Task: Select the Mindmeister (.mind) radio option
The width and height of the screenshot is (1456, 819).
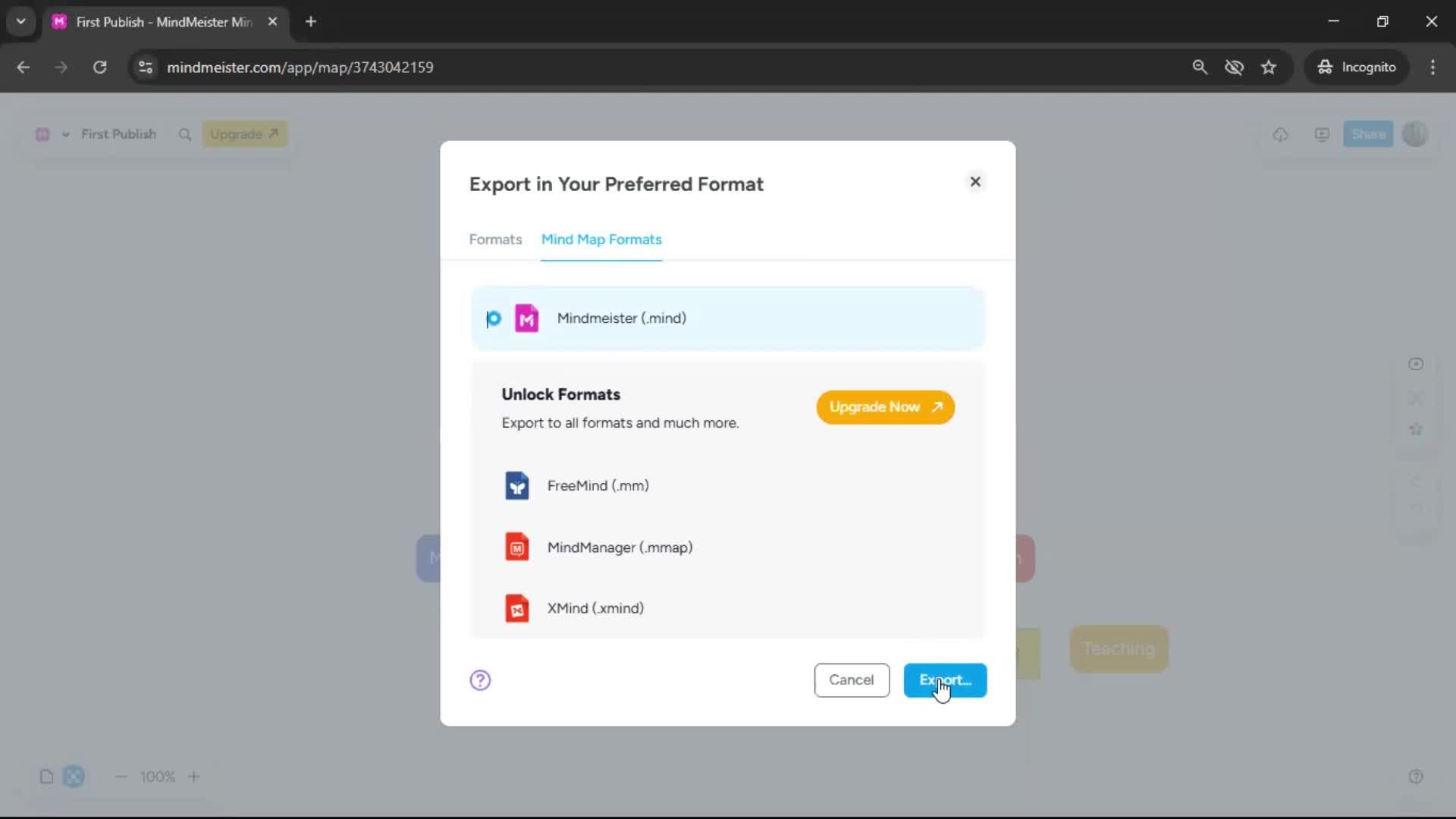Action: coord(494,318)
